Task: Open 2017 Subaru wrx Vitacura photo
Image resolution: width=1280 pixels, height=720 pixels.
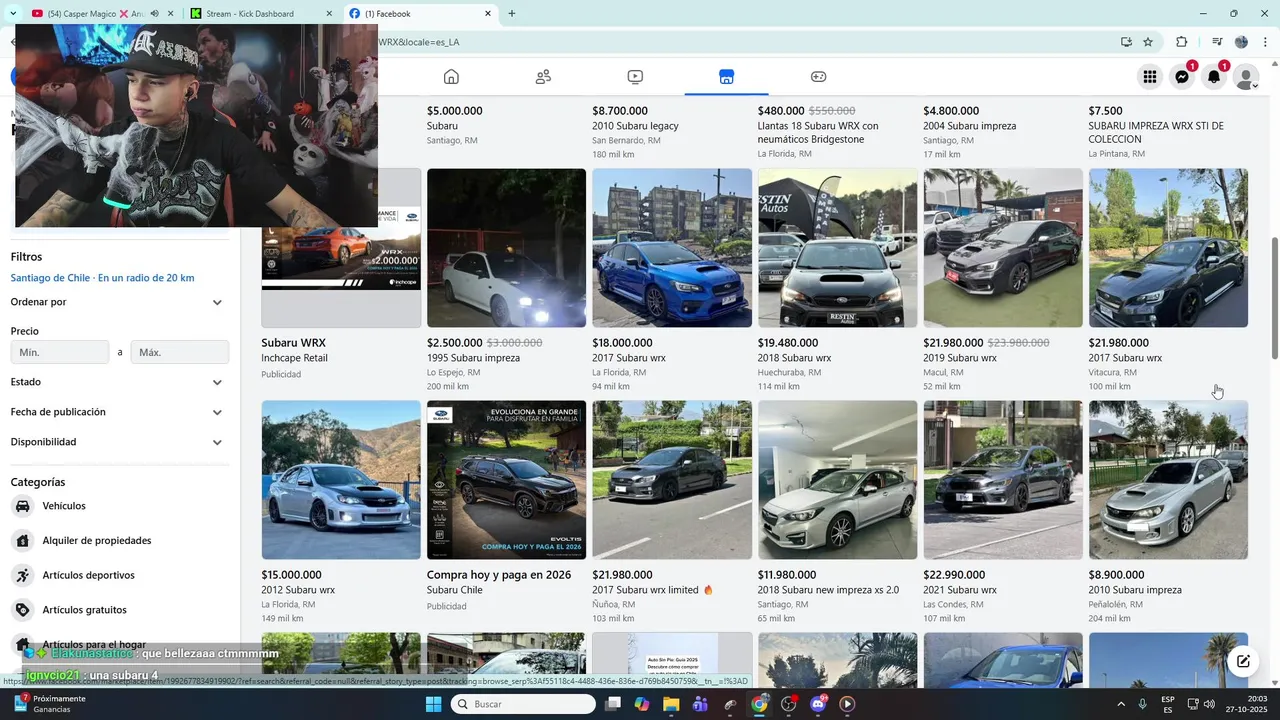Action: point(1168,248)
